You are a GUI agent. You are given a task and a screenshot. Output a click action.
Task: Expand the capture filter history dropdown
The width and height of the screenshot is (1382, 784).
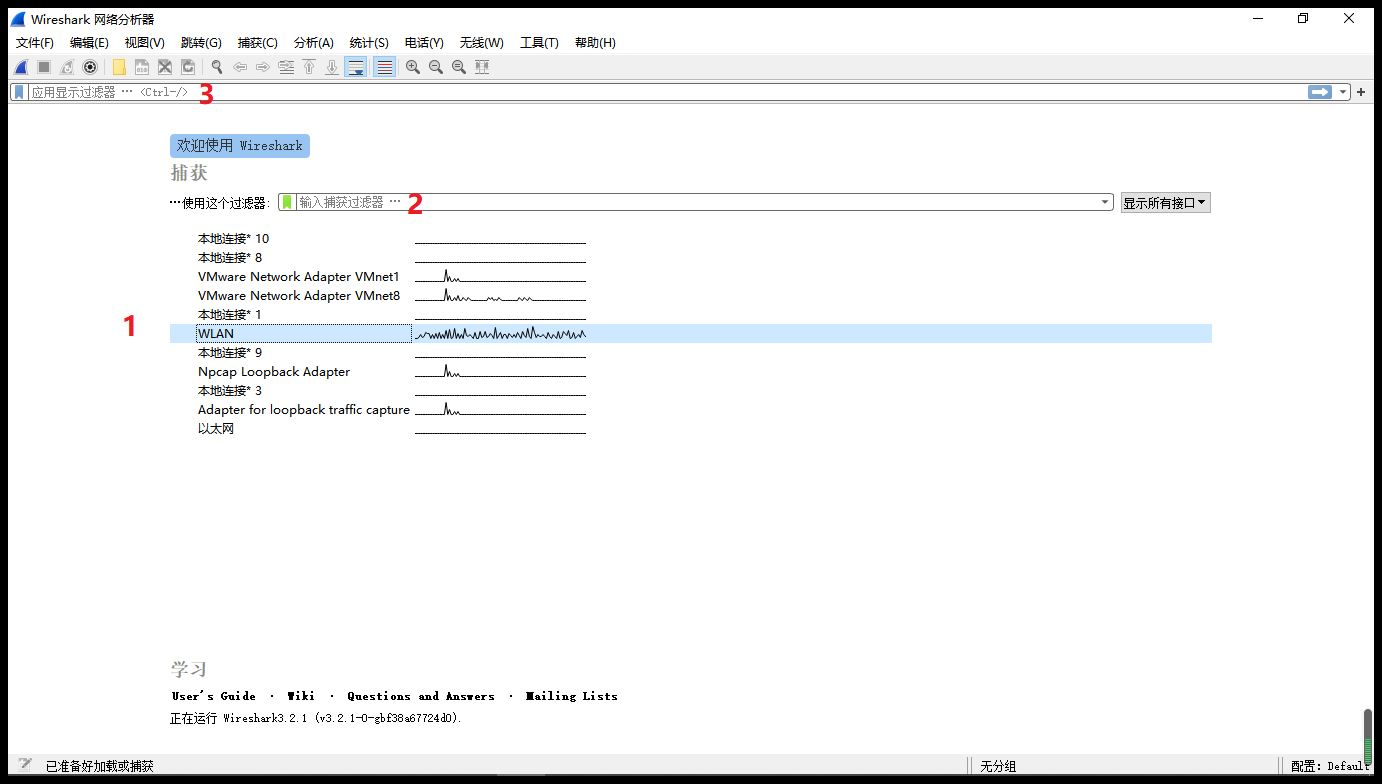coord(1105,202)
